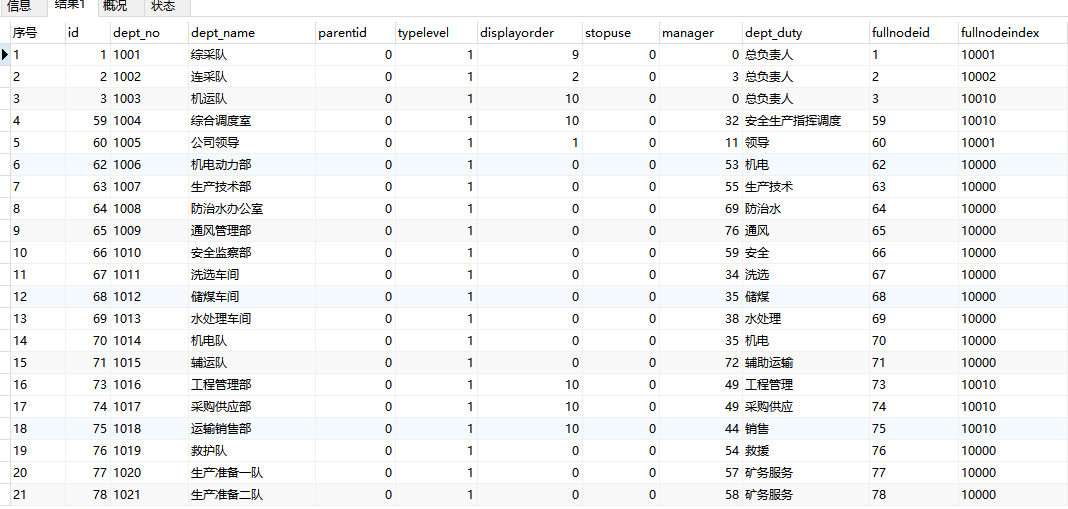Click the 运输销售部 cell
The width and height of the screenshot is (1068, 509).
click(x=252, y=429)
